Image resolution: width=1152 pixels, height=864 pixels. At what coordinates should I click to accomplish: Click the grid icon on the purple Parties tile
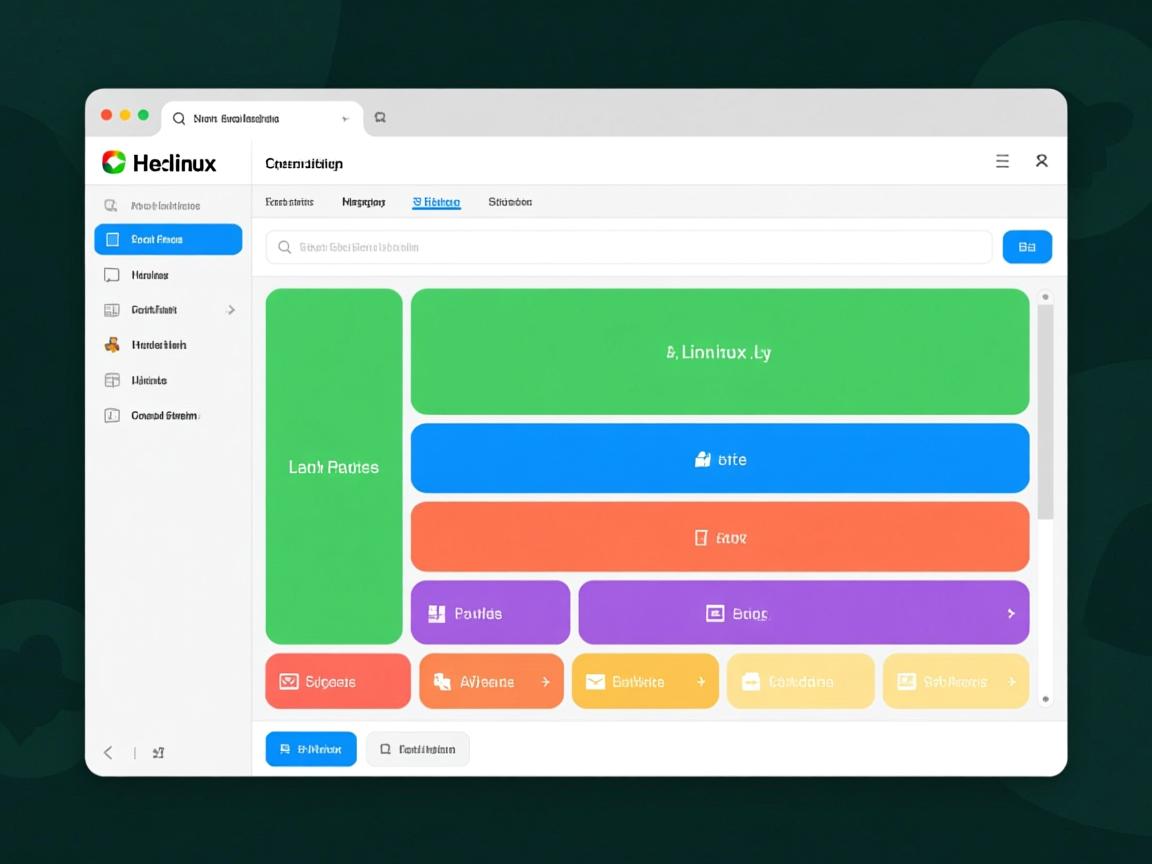coord(436,614)
